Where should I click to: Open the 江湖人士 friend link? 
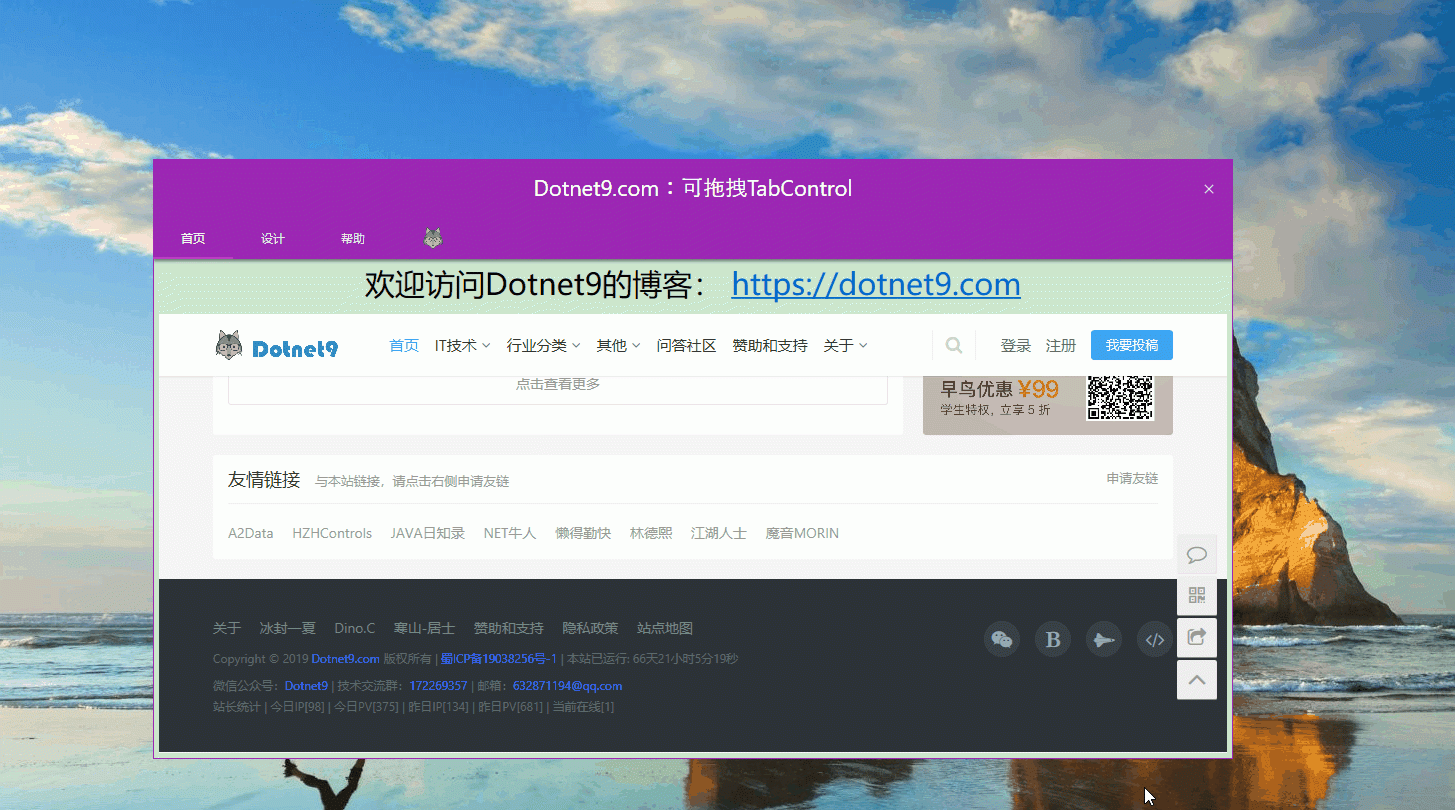(719, 533)
